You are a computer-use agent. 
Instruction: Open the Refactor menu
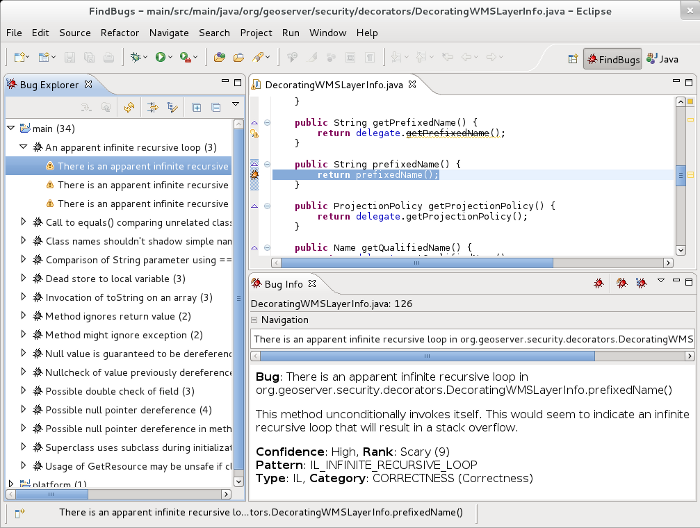point(120,33)
